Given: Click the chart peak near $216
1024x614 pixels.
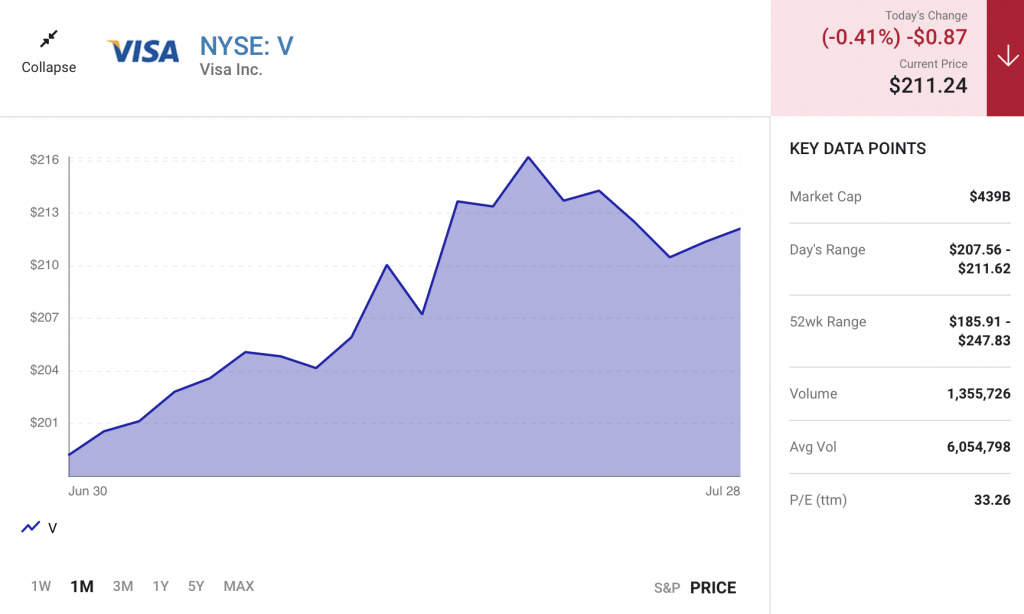Looking at the screenshot, I should pos(528,157).
